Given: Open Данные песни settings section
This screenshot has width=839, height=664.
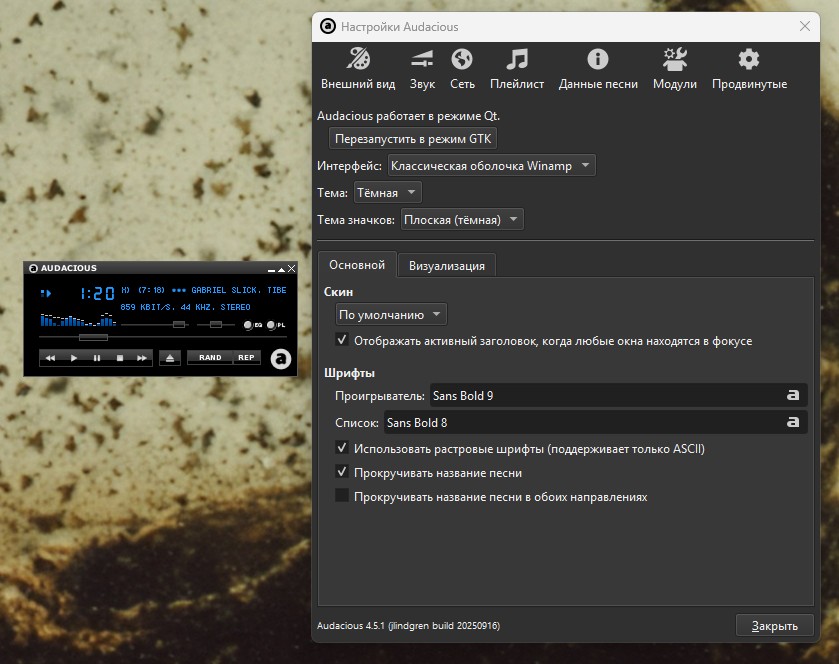Looking at the screenshot, I should pos(597,69).
